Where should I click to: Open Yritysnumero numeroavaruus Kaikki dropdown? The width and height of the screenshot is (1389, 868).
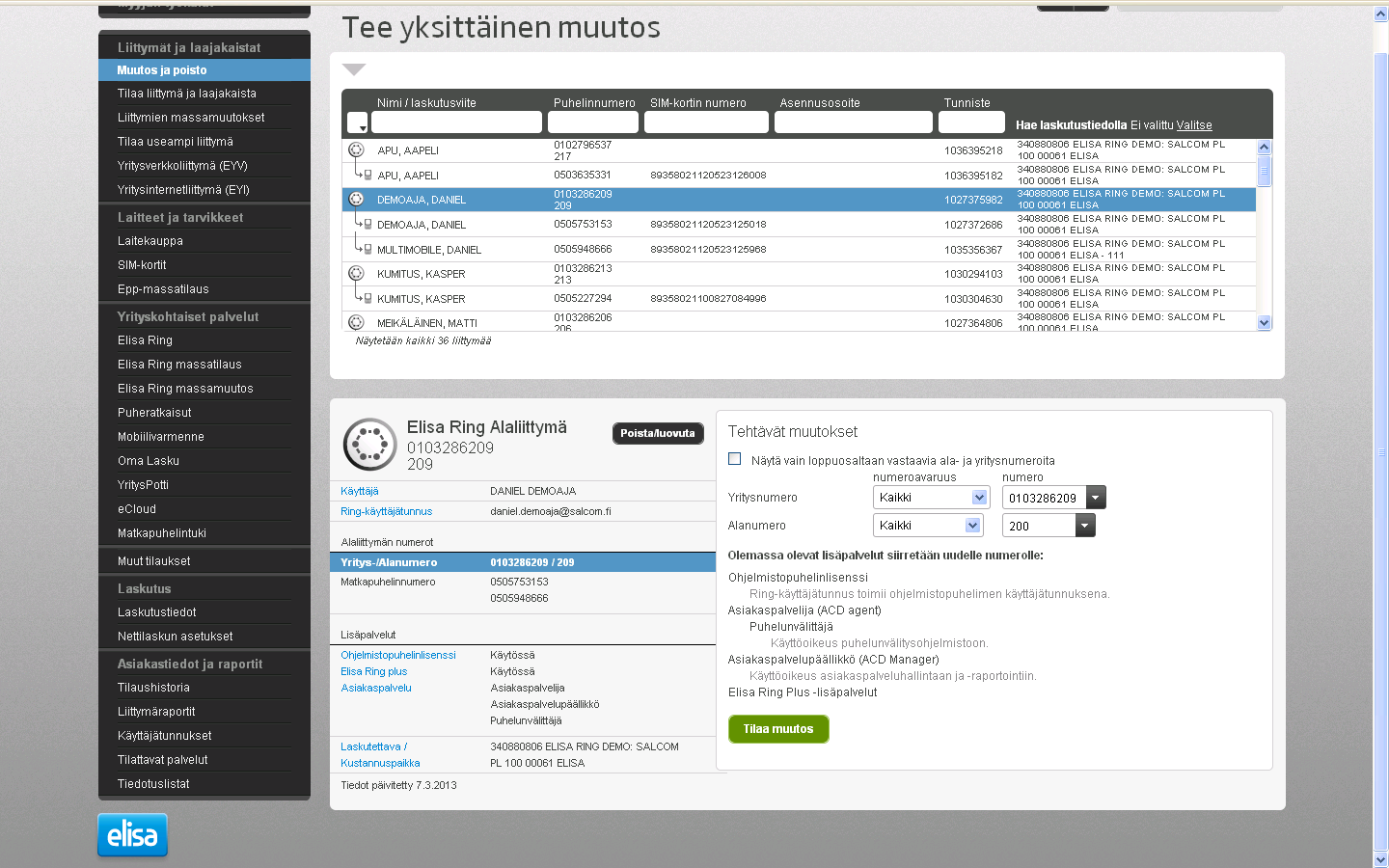tap(932, 498)
